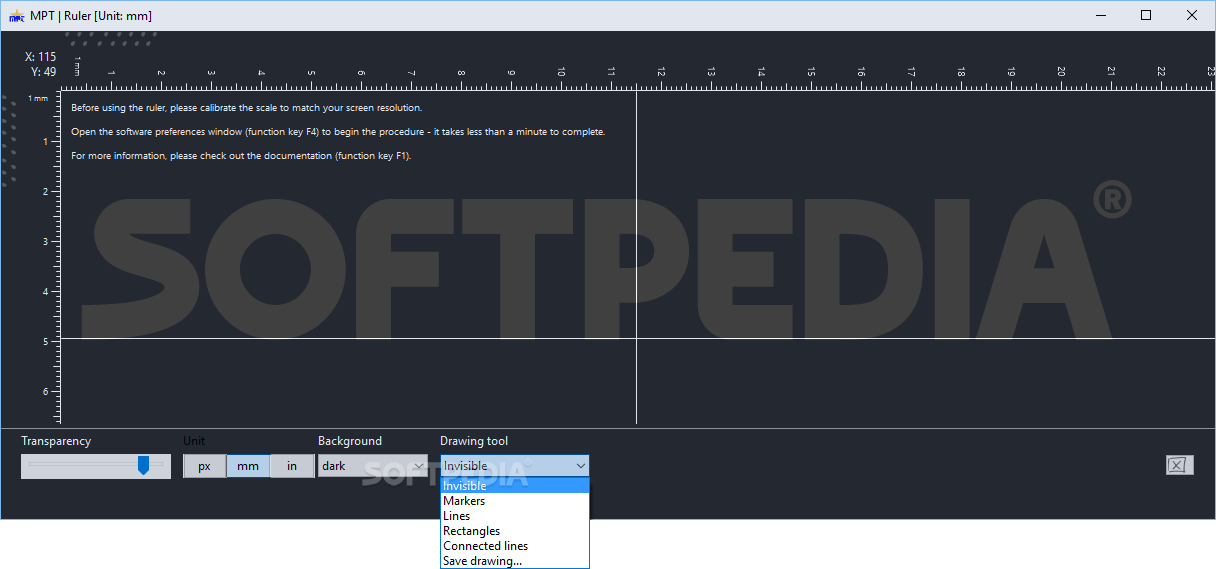The image size is (1216, 569).
Task: Choose Invisible from the drawing tool list
Action: (515, 486)
